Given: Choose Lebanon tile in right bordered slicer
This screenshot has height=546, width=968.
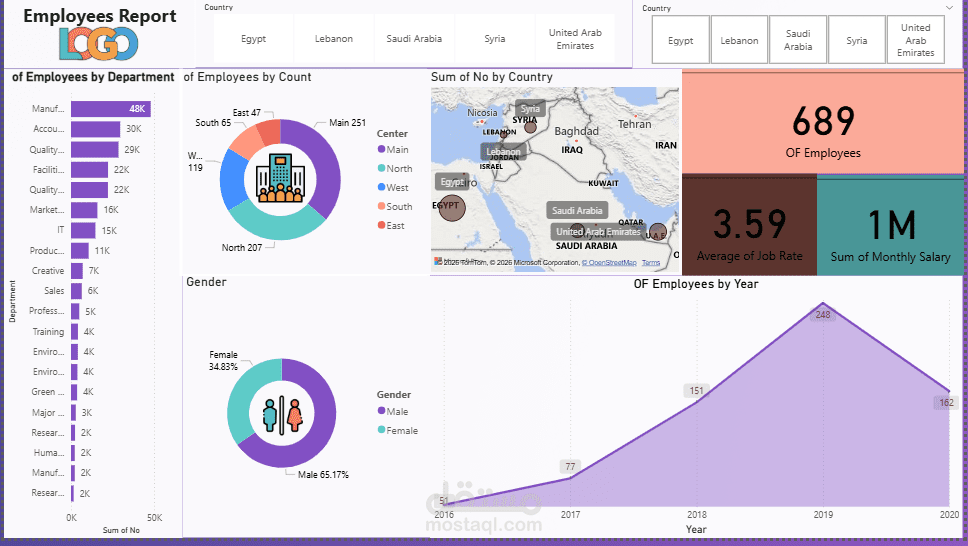Looking at the screenshot, I should pyautogui.click(x=739, y=40).
